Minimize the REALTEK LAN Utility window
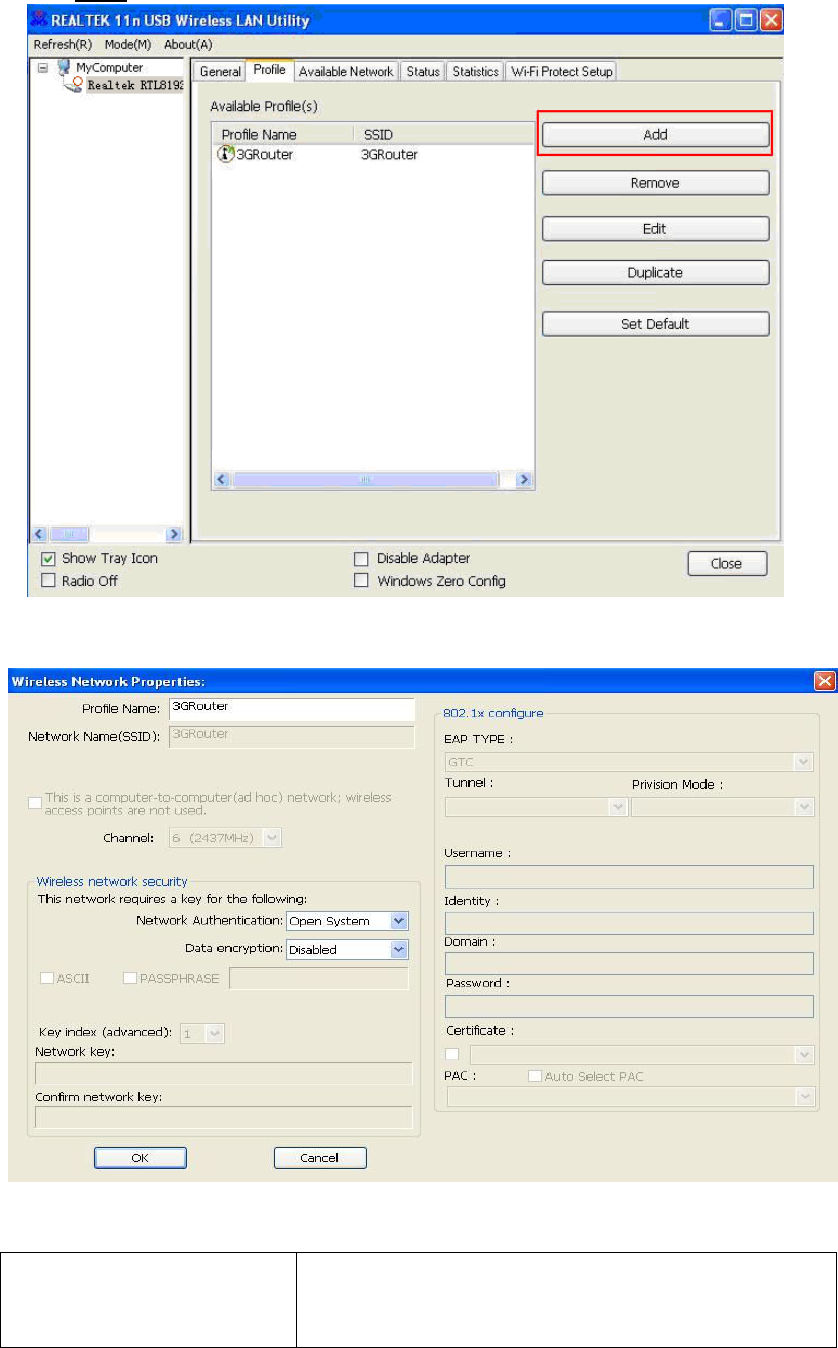The height and width of the screenshot is (1348, 838). coord(722,20)
